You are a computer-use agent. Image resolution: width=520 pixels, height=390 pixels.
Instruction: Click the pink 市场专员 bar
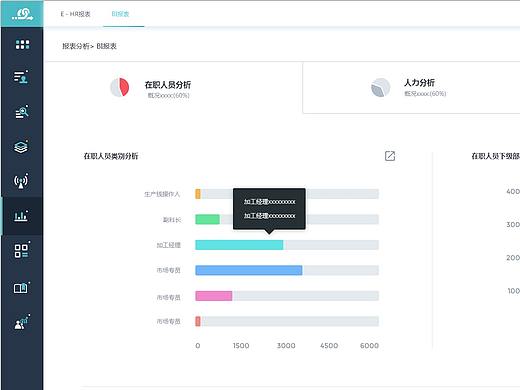click(x=214, y=296)
